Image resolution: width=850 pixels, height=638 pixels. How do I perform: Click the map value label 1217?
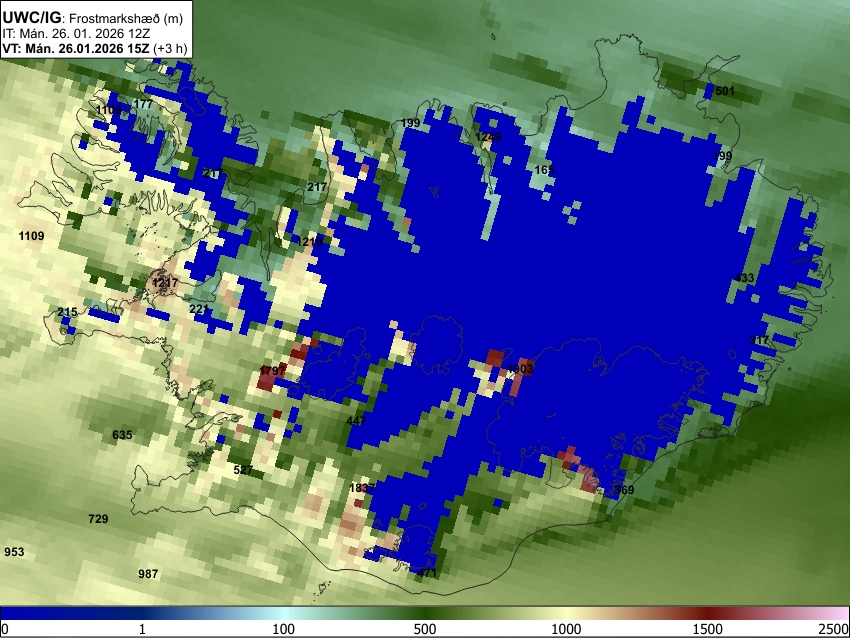click(165, 283)
